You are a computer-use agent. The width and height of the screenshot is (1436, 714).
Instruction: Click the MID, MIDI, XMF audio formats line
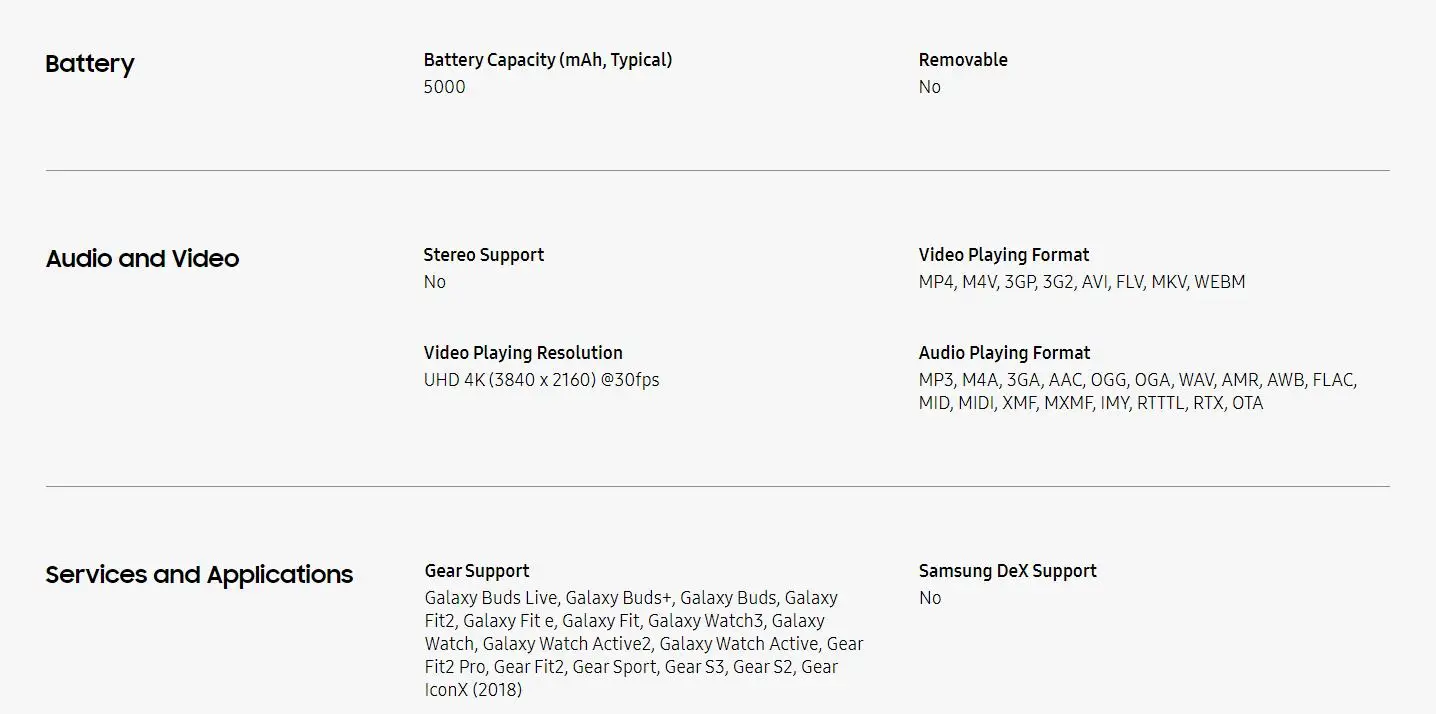(x=1091, y=403)
